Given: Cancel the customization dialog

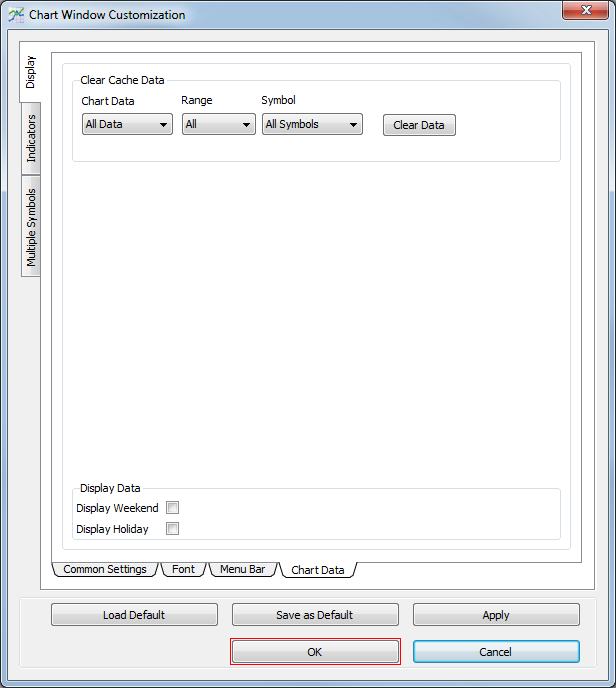Looking at the screenshot, I should tap(496, 651).
